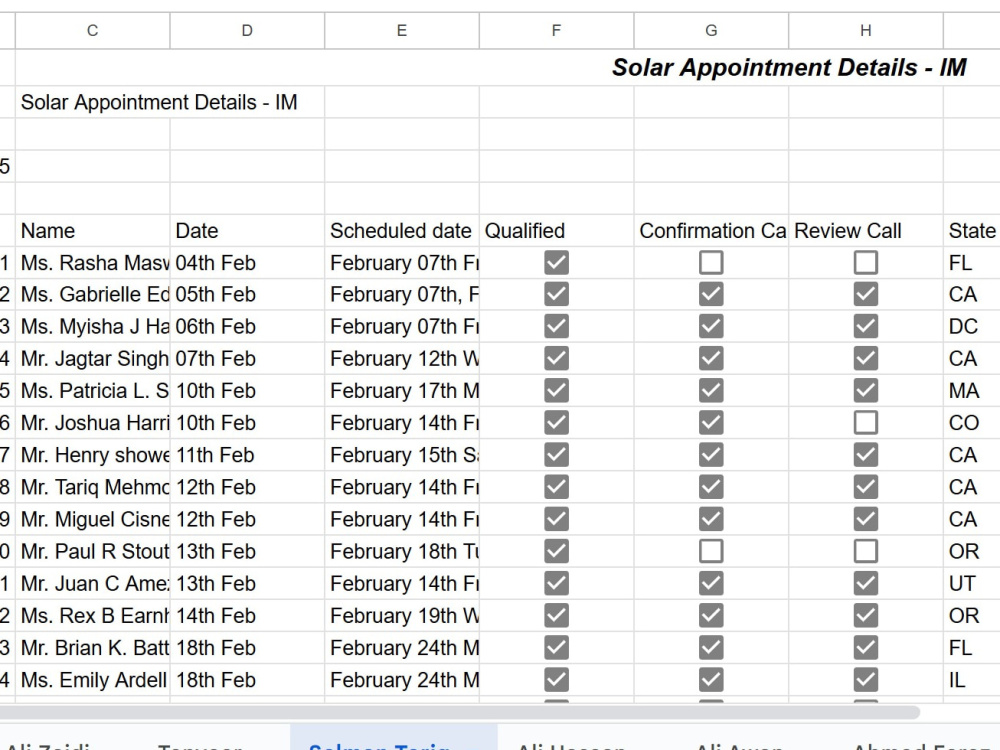Uncheck Confirmation Call for Mr. Jagtar Singh
This screenshot has height=750, width=1000.
[x=711, y=358]
